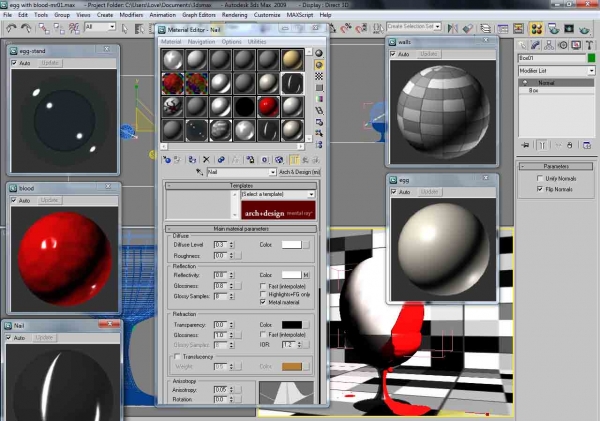Open the MAXScript menu
This screenshot has height=421, width=600.
point(300,15)
